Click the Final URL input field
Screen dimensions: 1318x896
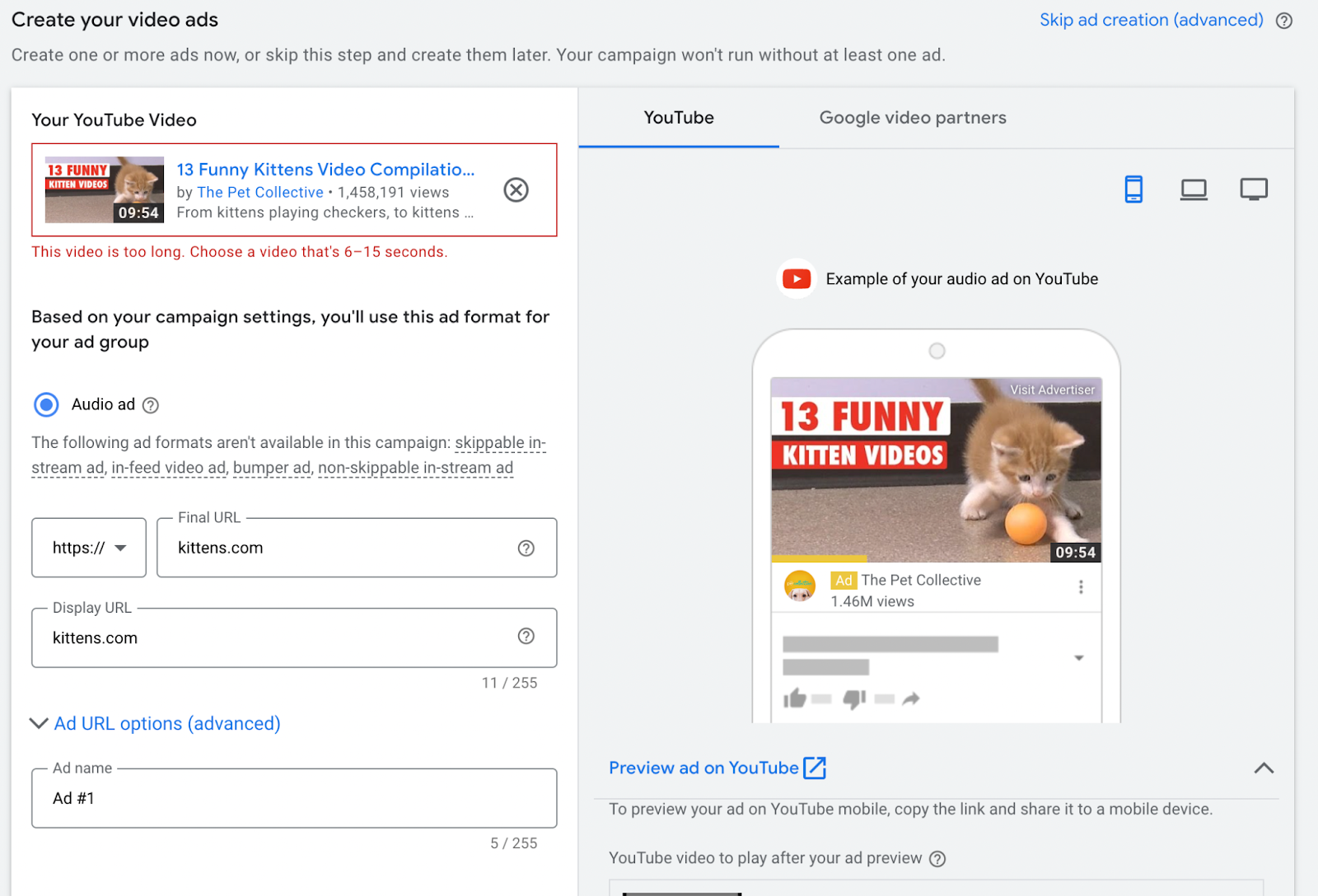click(x=357, y=548)
